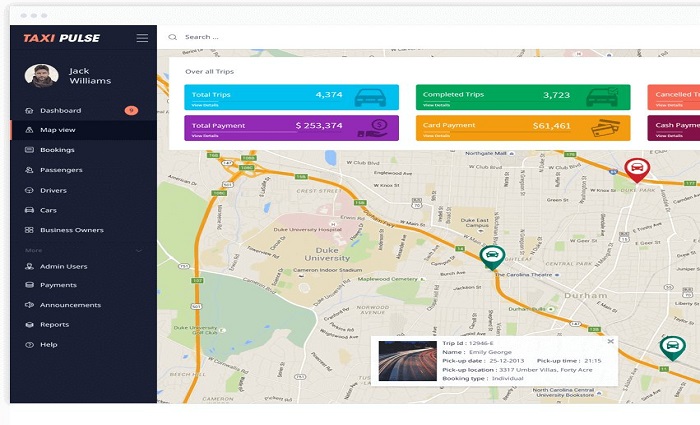
Task: View details on Cancelled Trips card
Action: 669,105
